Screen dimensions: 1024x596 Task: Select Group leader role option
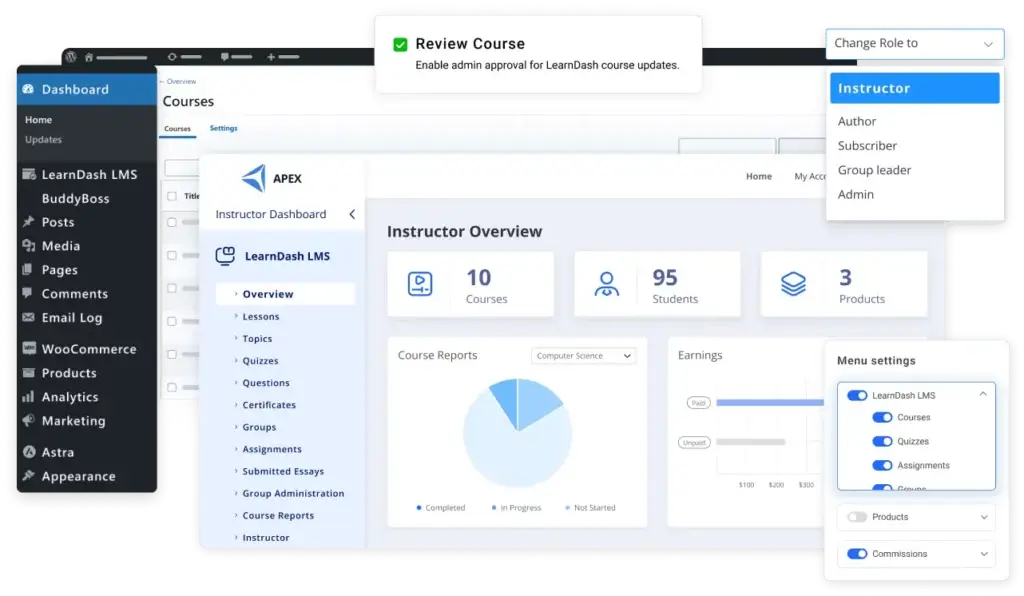pos(874,170)
